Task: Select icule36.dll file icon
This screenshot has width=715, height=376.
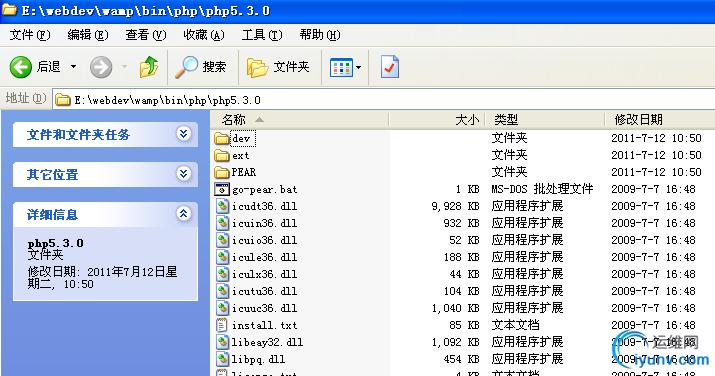Action: tap(222, 257)
